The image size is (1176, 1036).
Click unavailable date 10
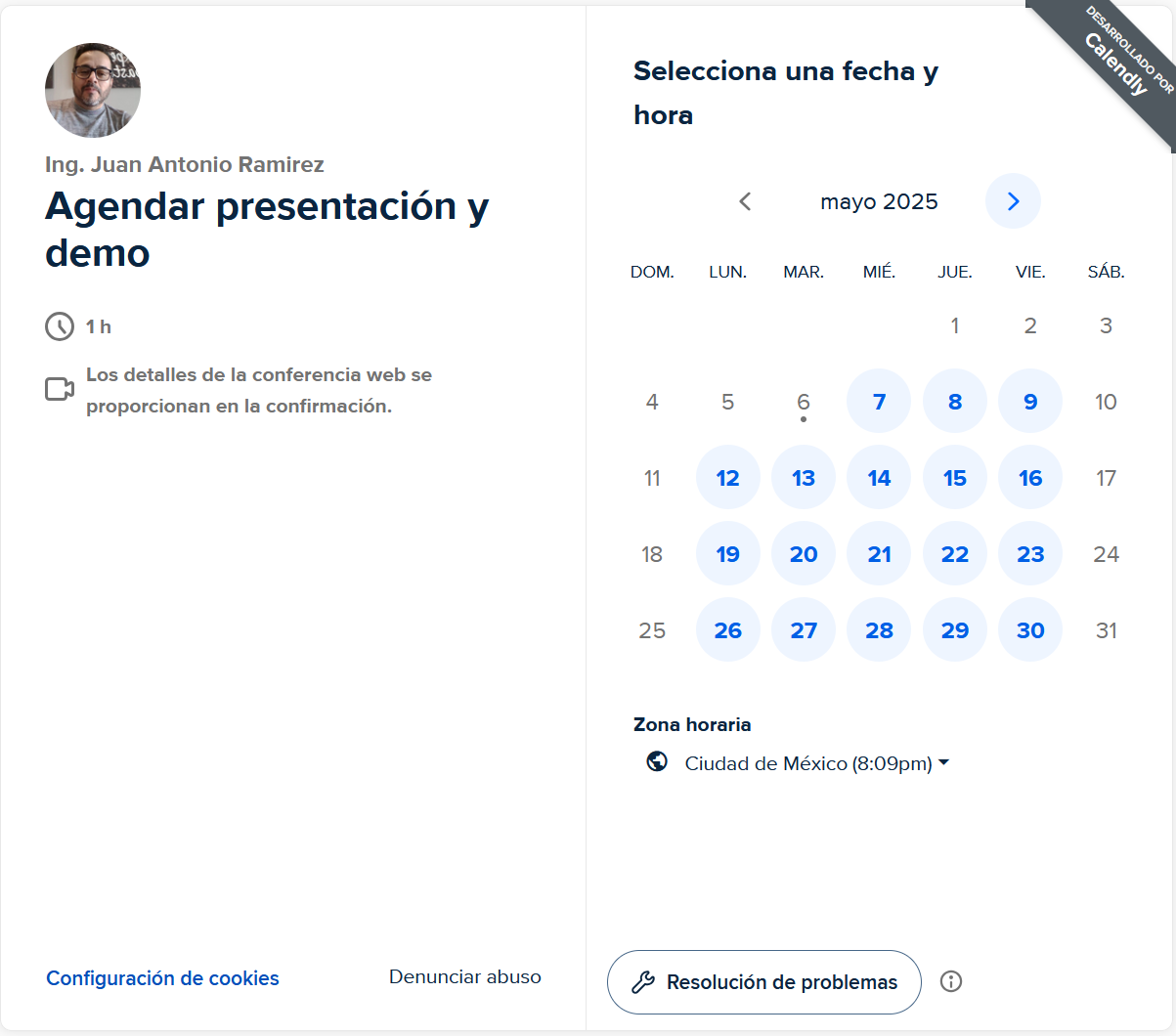pyautogui.click(x=1106, y=402)
